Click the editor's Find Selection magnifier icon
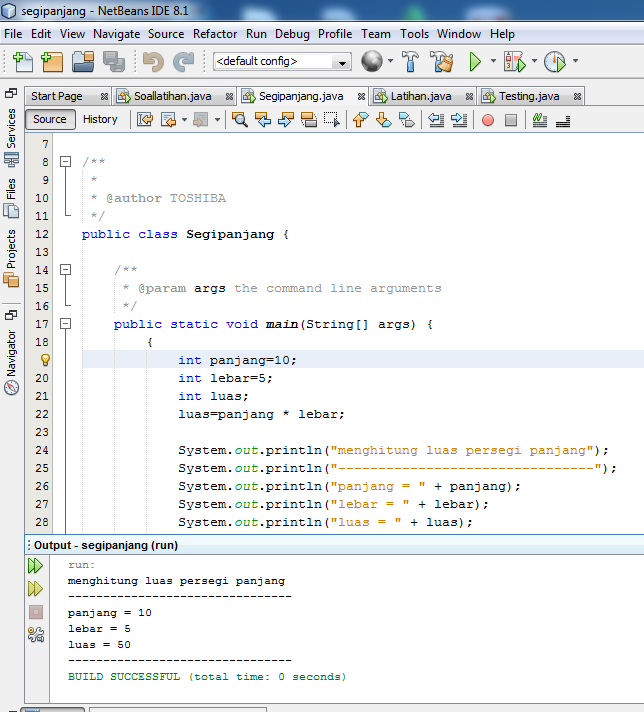Image resolution: width=644 pixels, height=712 pixels. [240, 120]
